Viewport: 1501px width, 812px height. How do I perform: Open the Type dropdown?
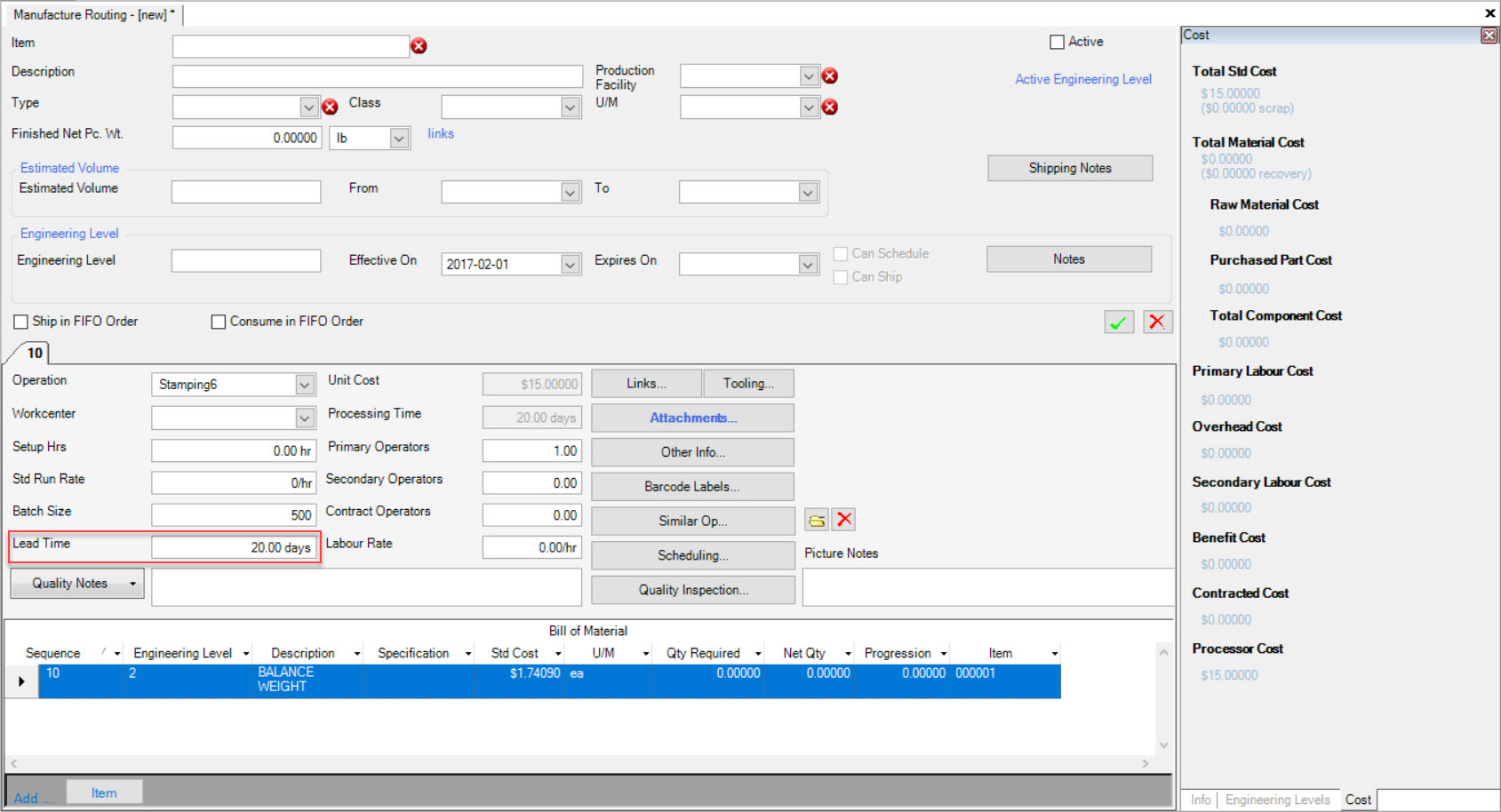[x=308, y=107]
